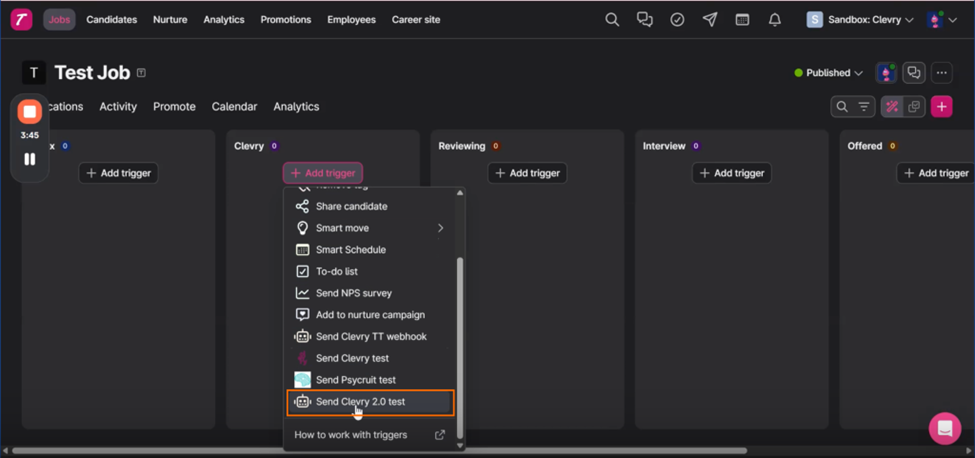Click the horizontal scrollbar at bottom
Image resolution: width=975 pixels, height=458 pixels.
tap(400, 451)
